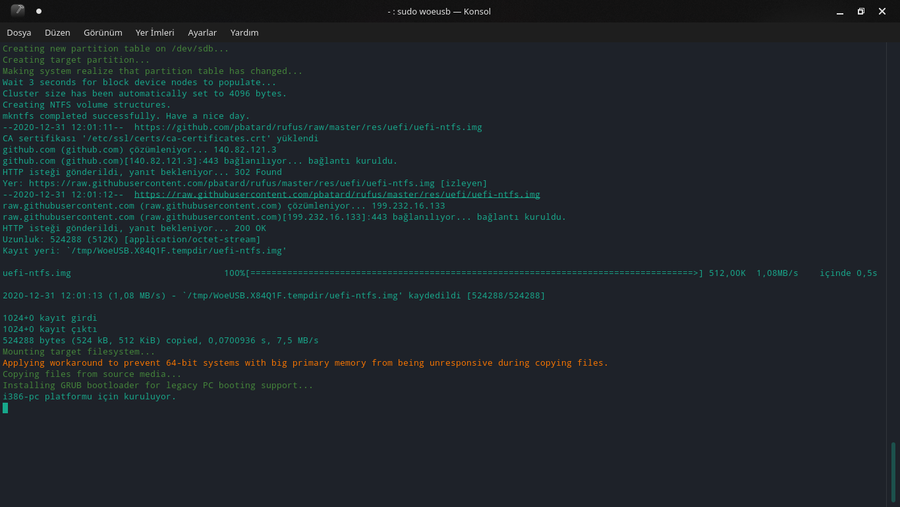The height and width of the screenshot is (507, 900).
Task: Click the orange 'Applying workaround' warning line
Action: [x=305, y=363]
